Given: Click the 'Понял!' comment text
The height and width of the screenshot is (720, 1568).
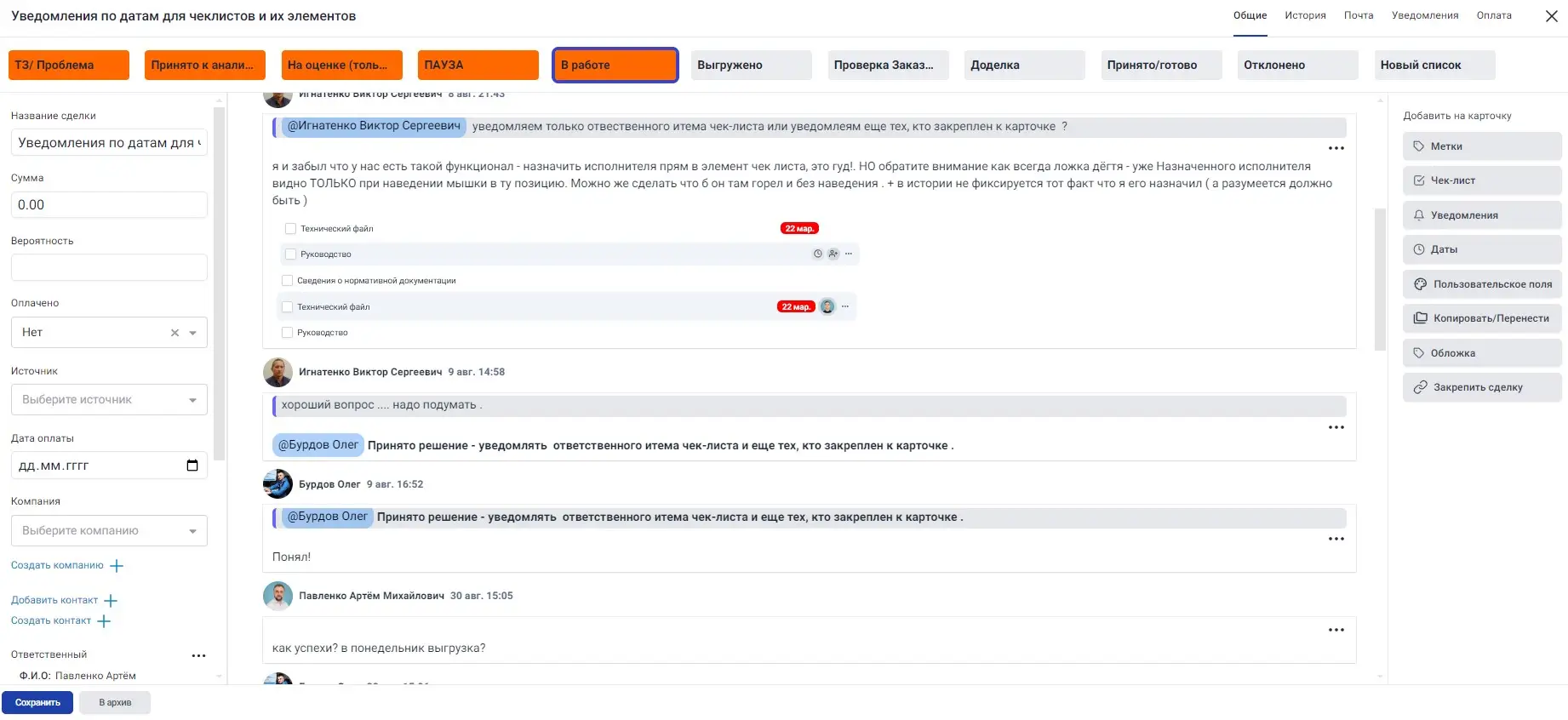Looking at the screenshot, I should pos(291,557).
